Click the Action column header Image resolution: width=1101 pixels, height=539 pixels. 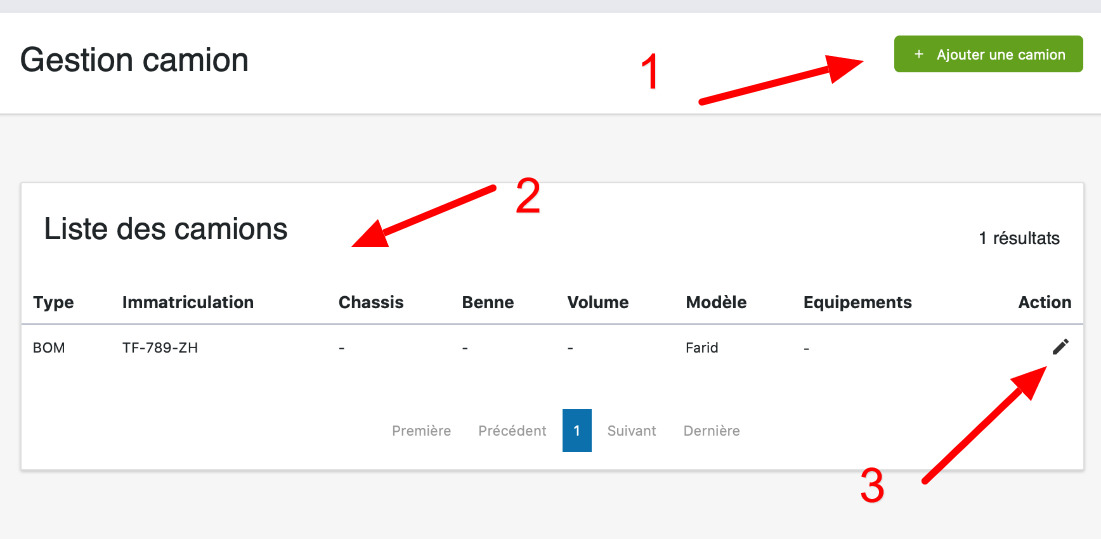(x=1044, y=302)
